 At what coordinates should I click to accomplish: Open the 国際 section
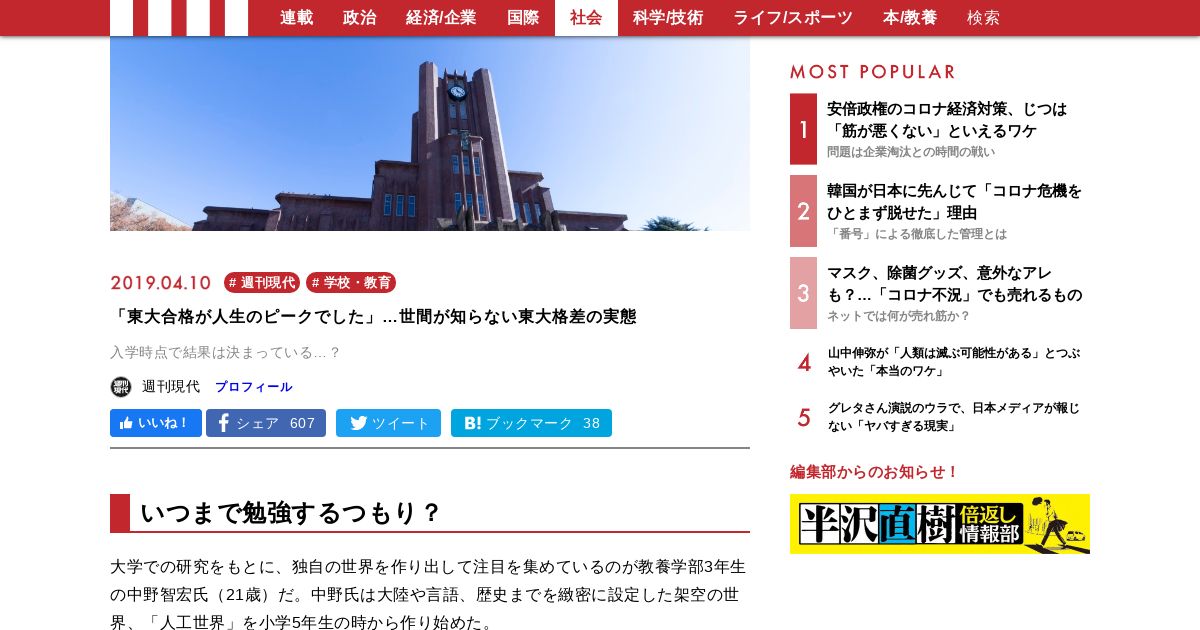click(523, 18)
